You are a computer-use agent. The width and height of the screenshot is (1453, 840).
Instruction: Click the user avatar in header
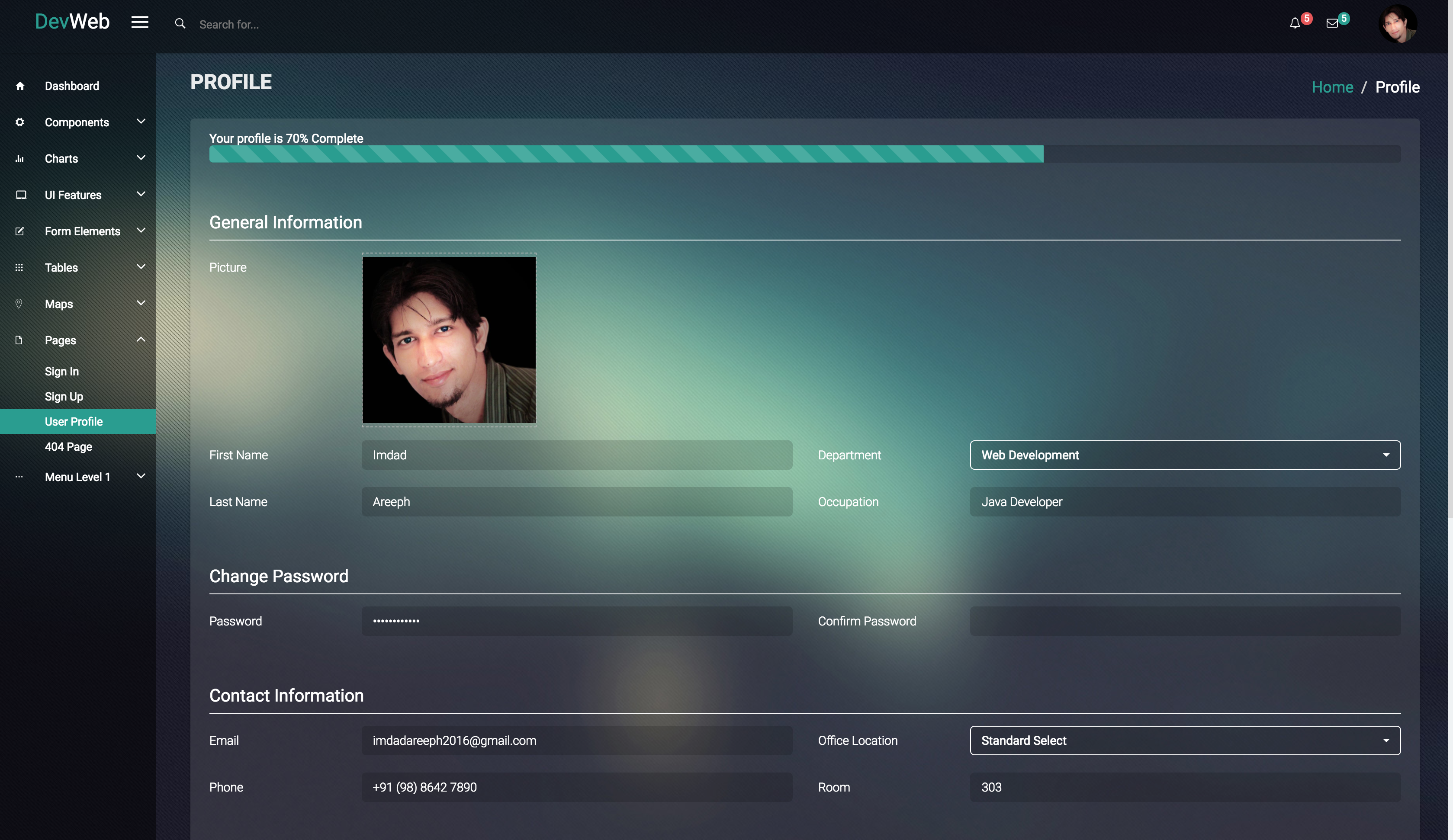coord(1398,24)
